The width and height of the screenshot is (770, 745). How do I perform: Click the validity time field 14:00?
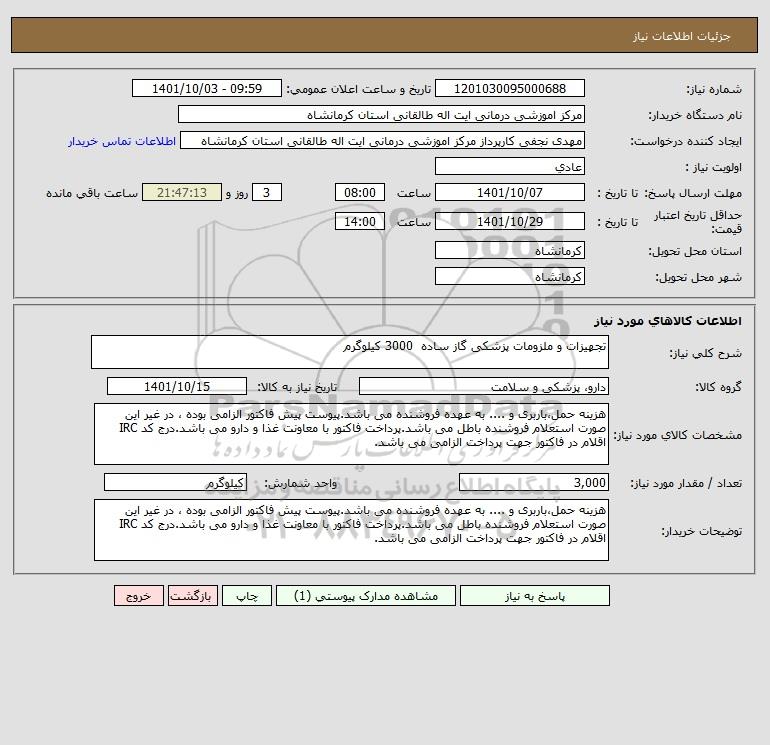(359, 221)
